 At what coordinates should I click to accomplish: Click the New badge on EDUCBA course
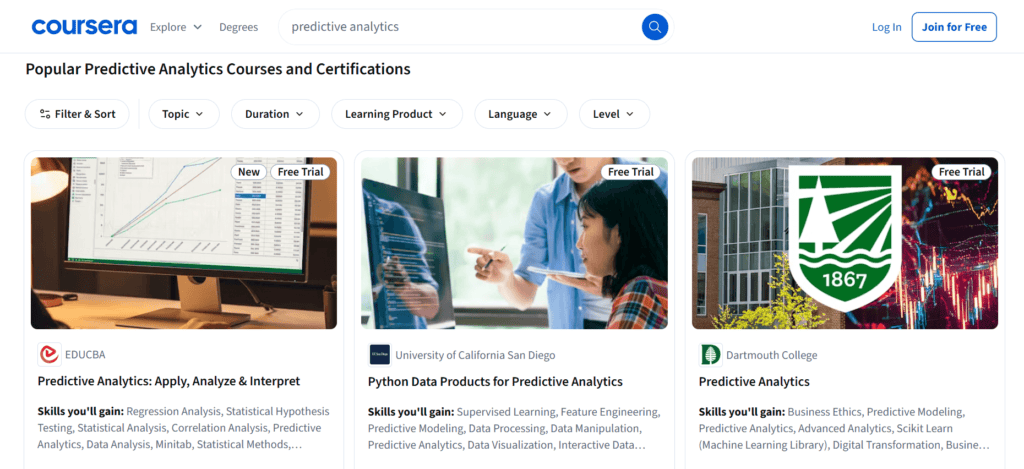(249, 172)
